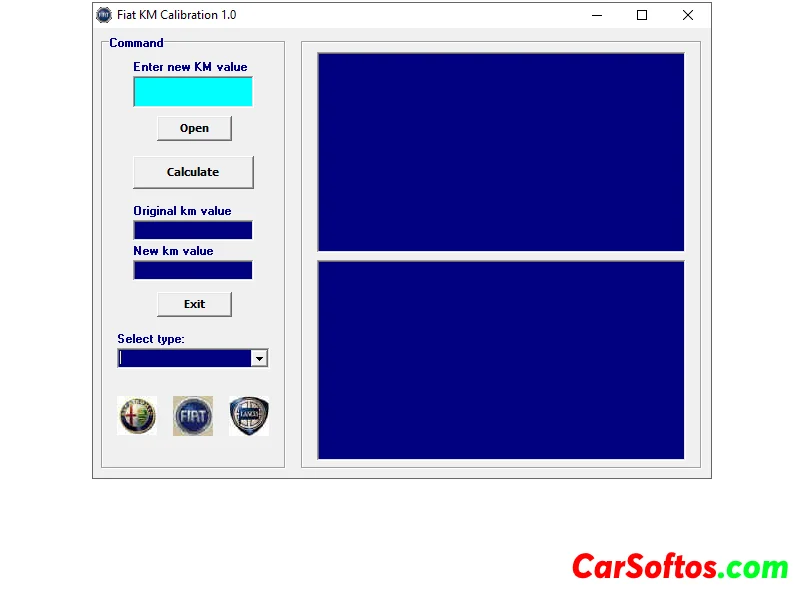Focus the cyan new KM value input
800x600 pixels.
[x=193, y=91]
